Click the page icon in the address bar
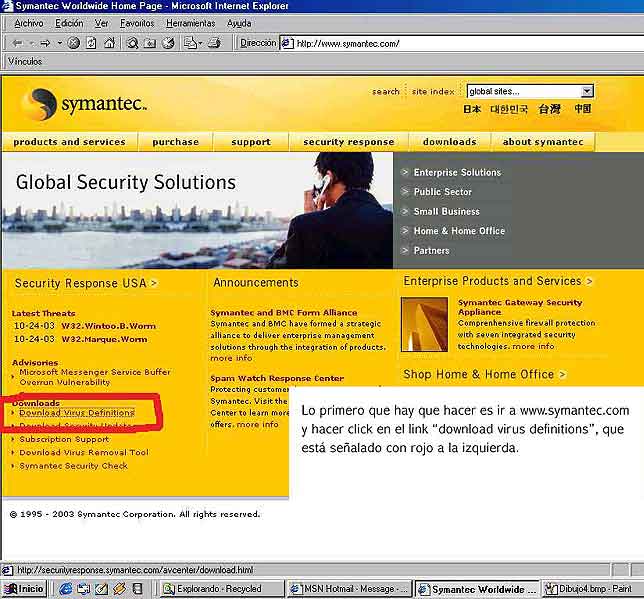644x599 pixels. tap(287, 43)
